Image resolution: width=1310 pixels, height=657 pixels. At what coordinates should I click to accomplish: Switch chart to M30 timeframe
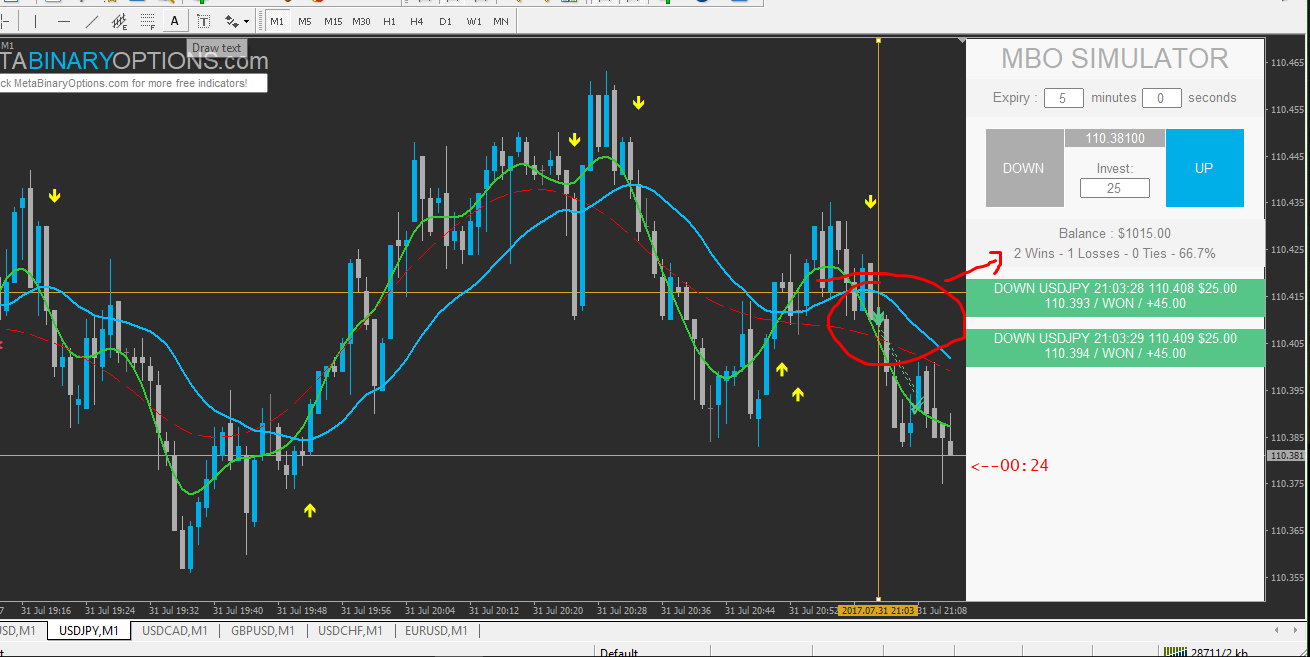pos(362,21)
